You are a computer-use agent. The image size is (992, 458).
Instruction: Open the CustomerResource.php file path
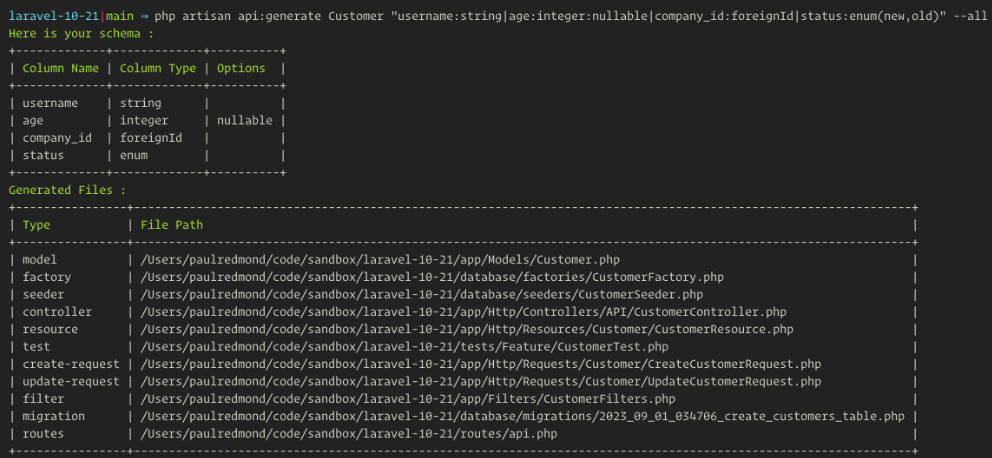[467, 329]
